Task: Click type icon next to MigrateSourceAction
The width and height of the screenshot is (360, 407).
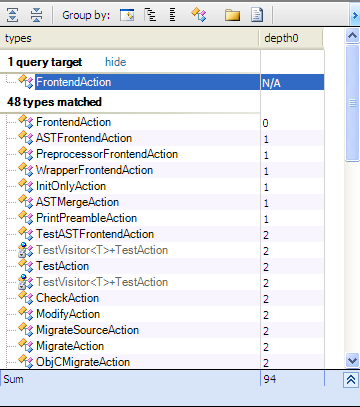Action: [26, 330]
